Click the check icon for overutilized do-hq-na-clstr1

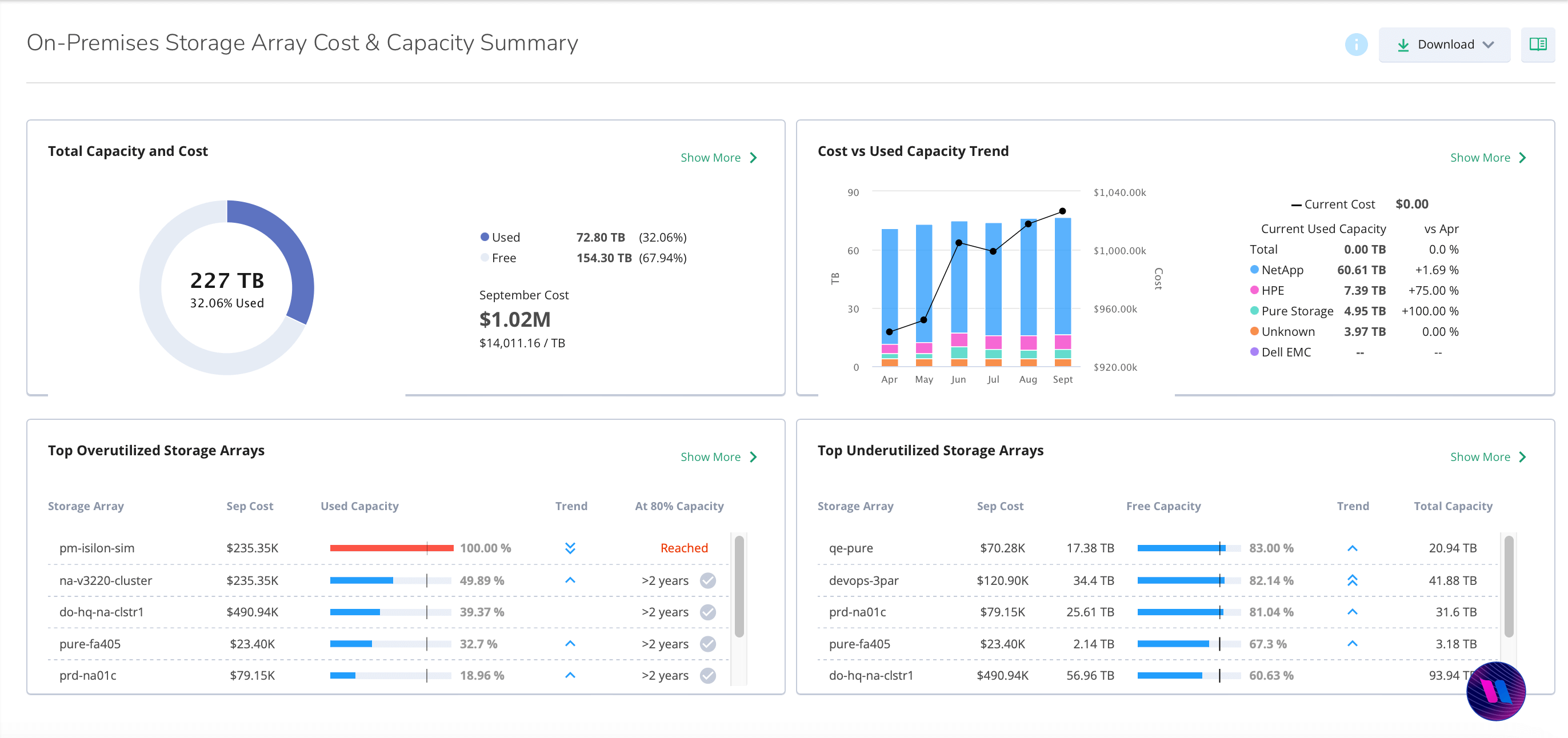707,612
